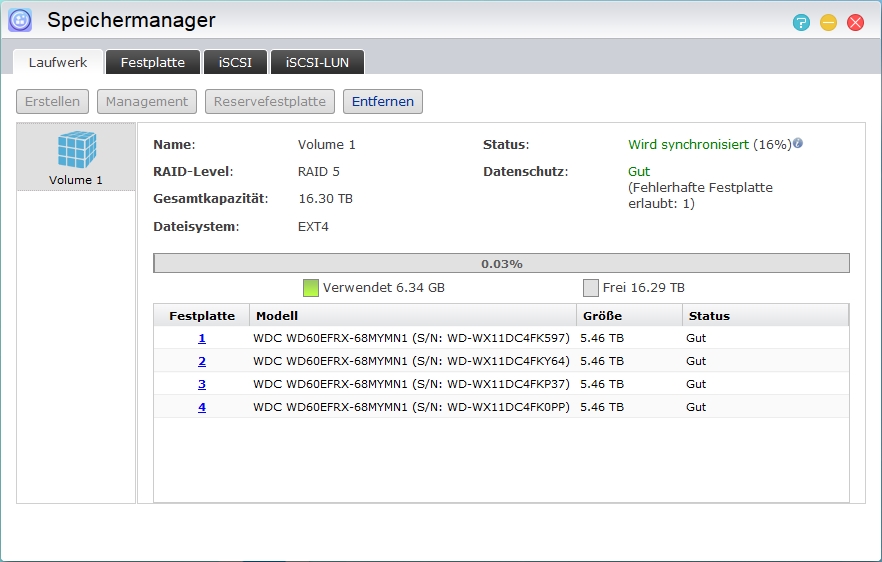Click the Speichermanager app icon in title bar
Viewport: 882px width, 562px height.
[x=20, y=20]
